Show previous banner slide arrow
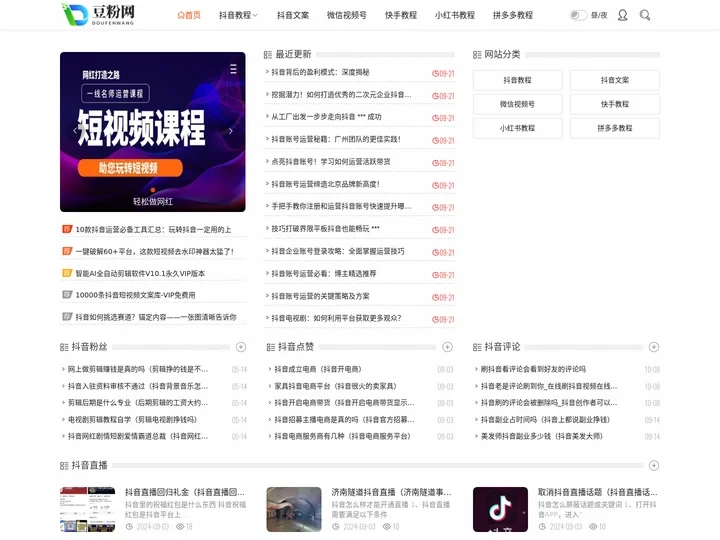 tap(75, 131)
